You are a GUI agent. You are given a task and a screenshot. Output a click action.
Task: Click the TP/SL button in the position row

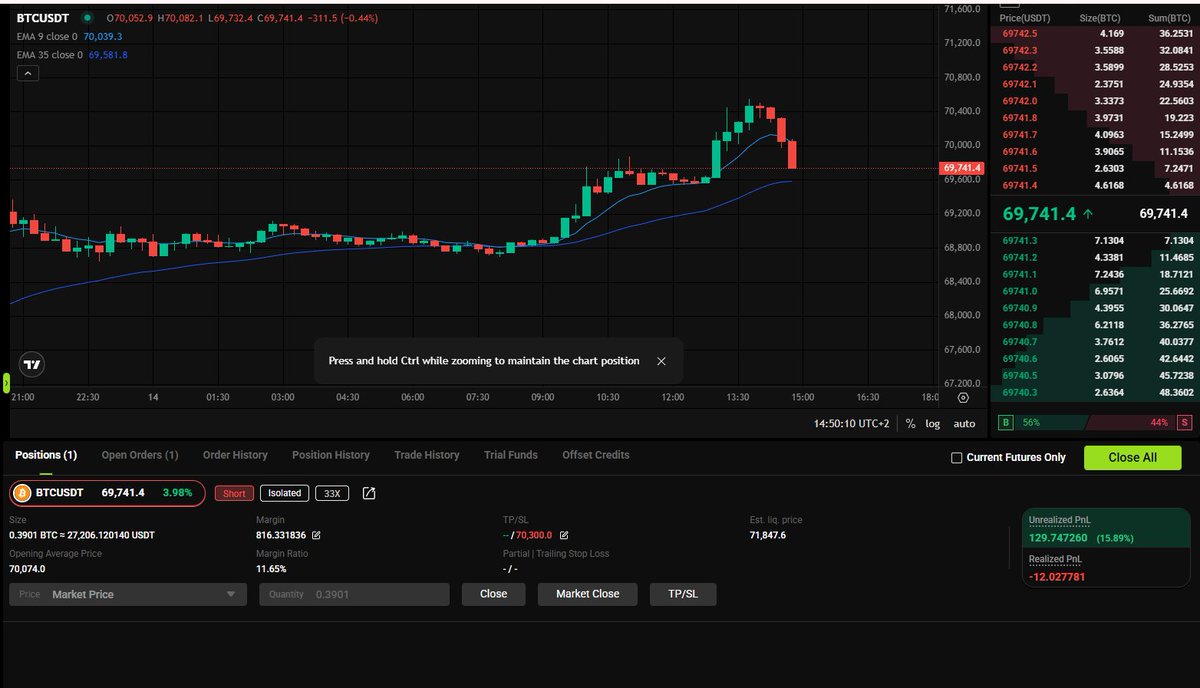coord(683,594)
